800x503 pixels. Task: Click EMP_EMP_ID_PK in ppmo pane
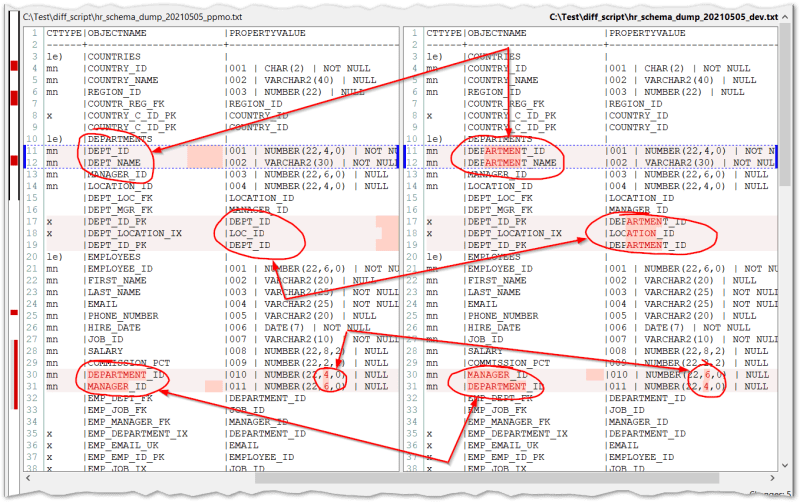(126, 457)
